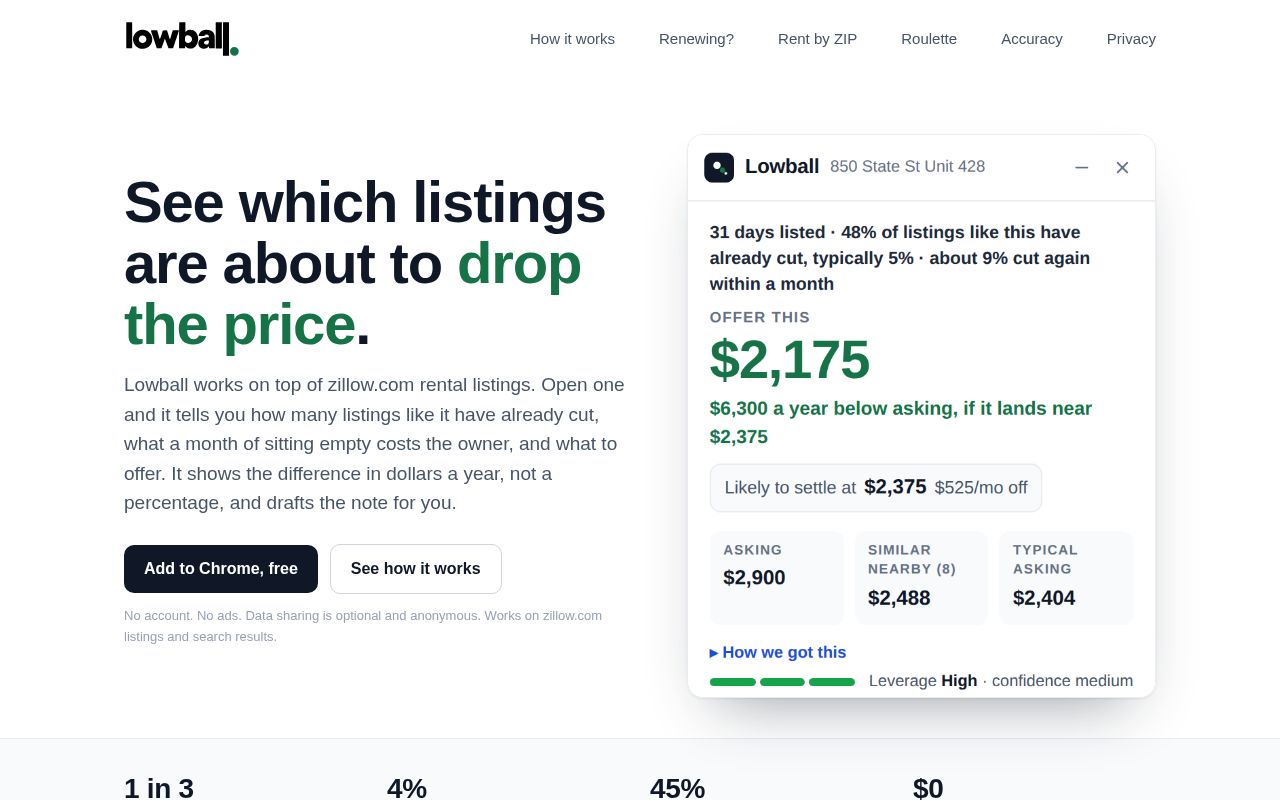
Task: Click the OFFER THIS label
Action: (760, 317)
